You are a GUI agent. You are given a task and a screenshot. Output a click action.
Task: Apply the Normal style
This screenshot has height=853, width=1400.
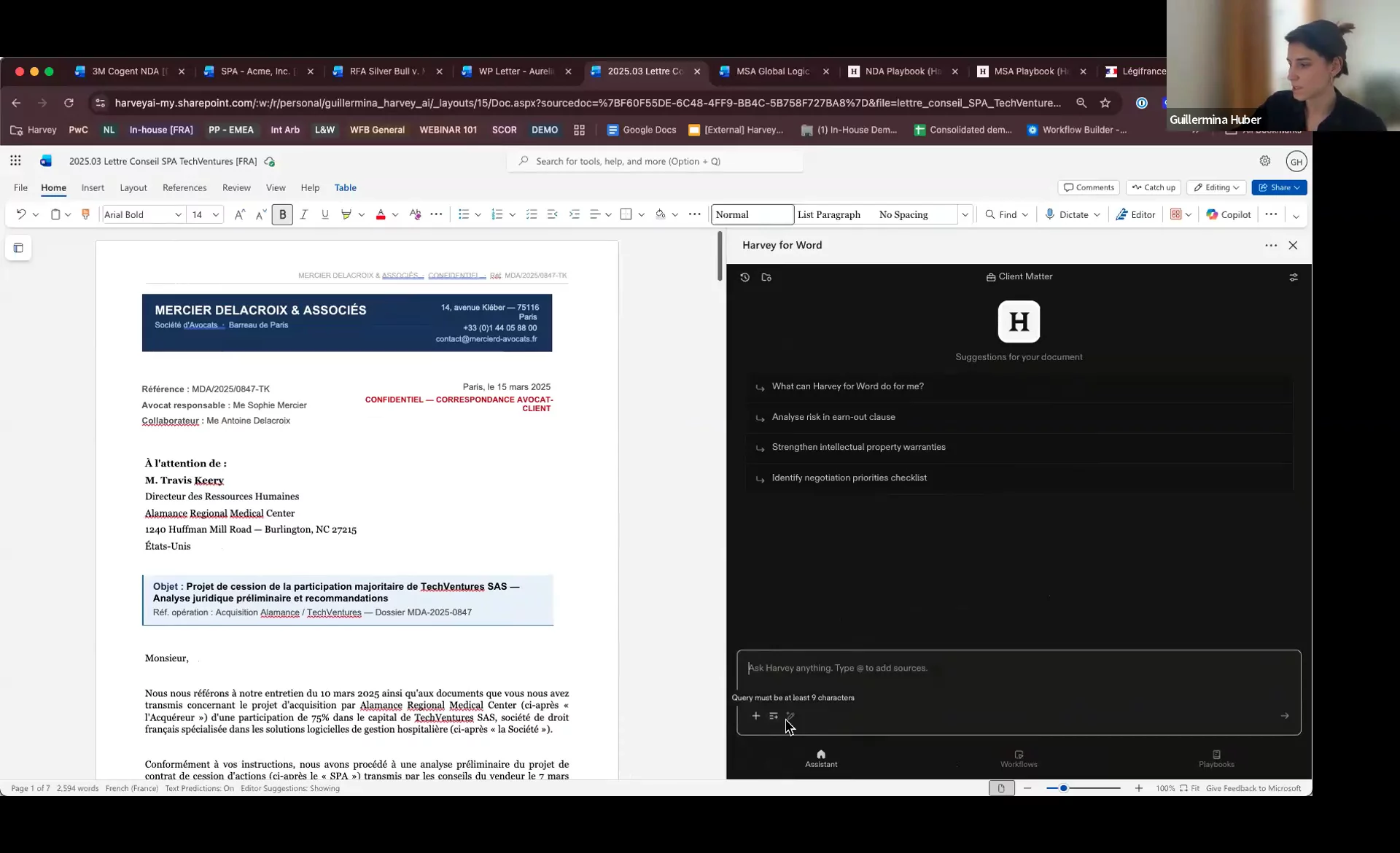pos(752,214)
